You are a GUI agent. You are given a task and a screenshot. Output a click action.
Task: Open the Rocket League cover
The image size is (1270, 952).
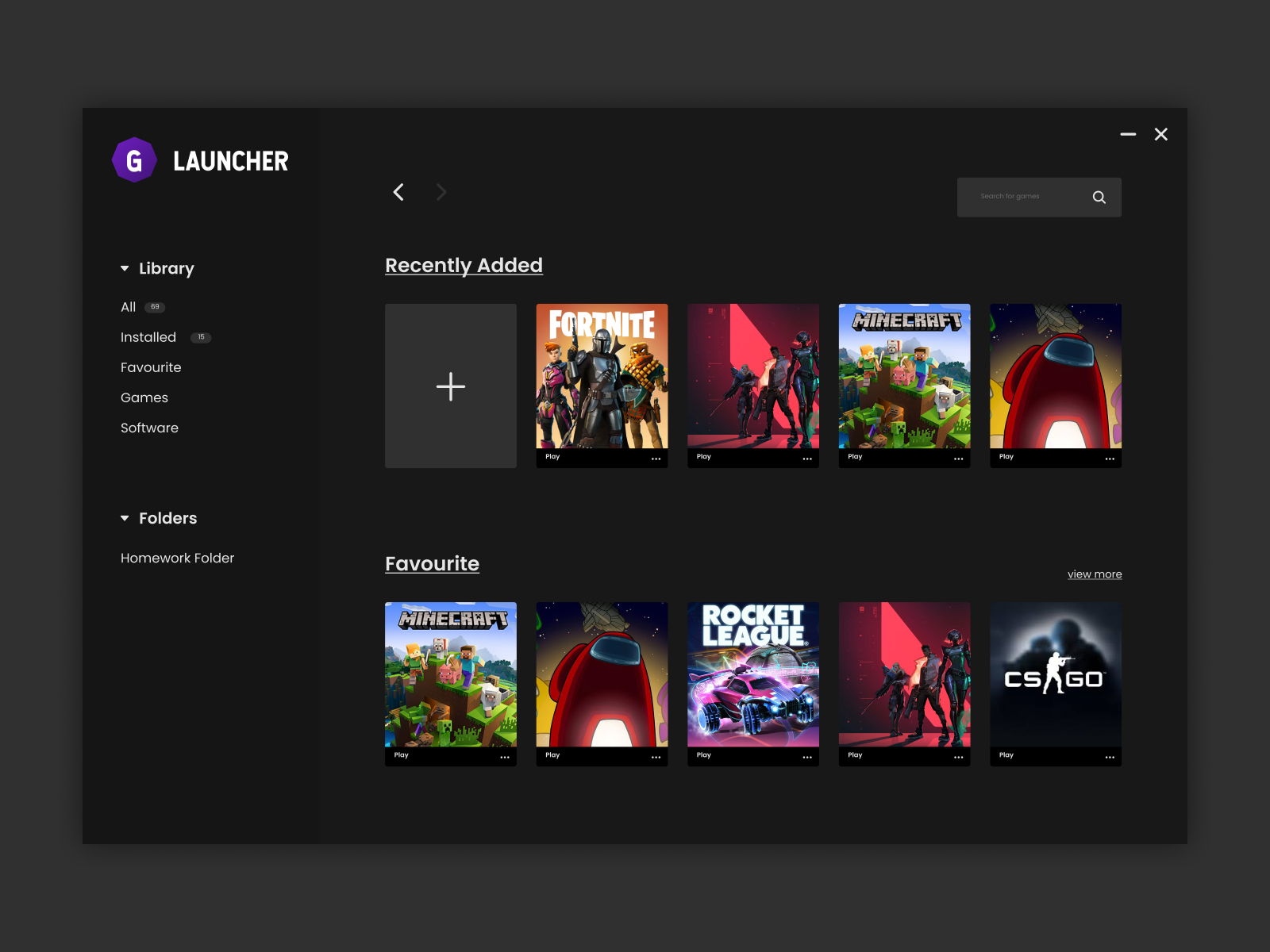(753, 674)
